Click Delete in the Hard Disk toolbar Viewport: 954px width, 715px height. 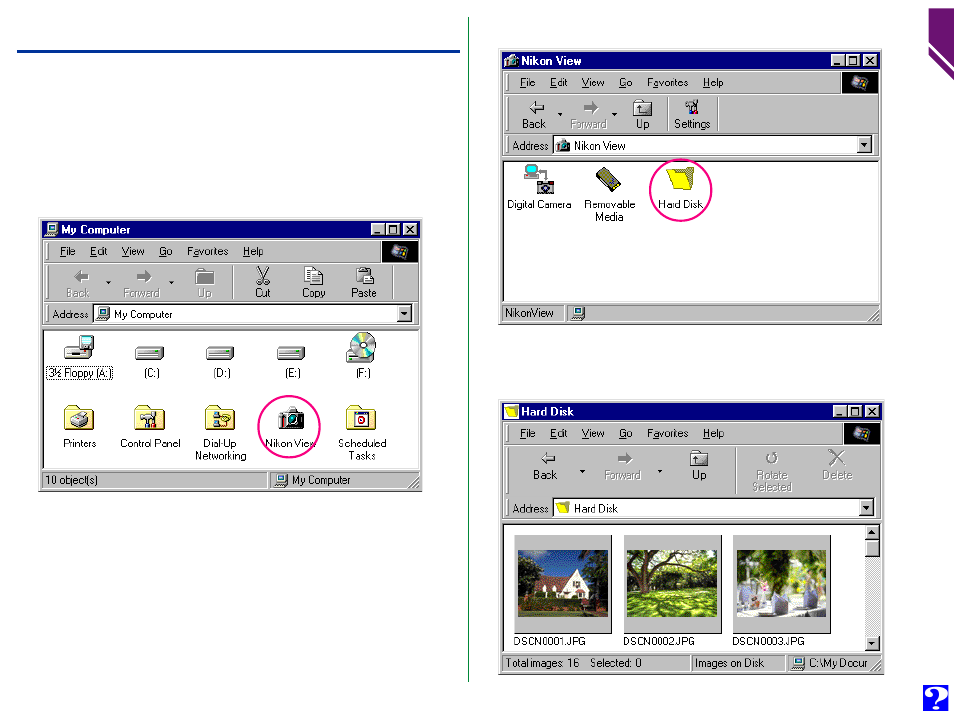coord(837,466)
